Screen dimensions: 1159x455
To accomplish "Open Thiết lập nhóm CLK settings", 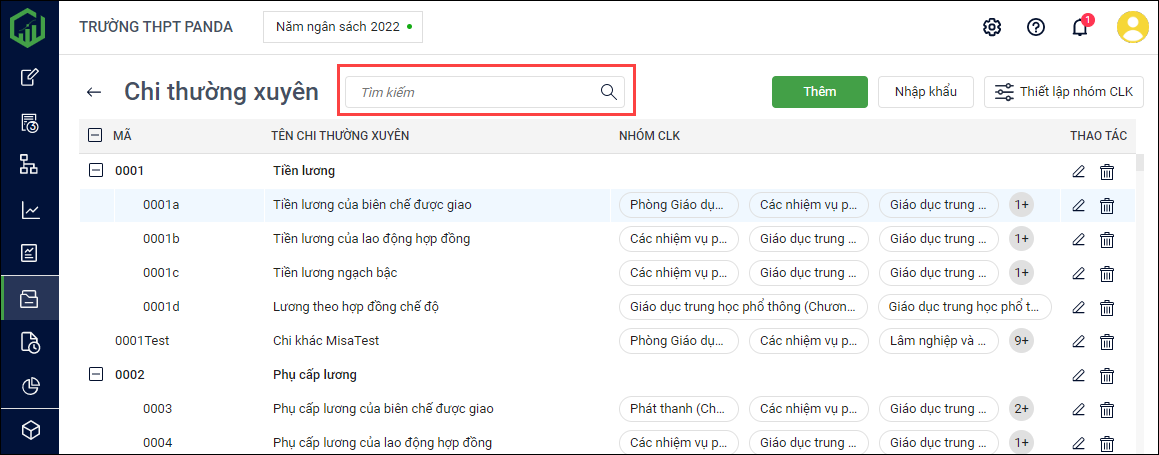I will 1064,92.
